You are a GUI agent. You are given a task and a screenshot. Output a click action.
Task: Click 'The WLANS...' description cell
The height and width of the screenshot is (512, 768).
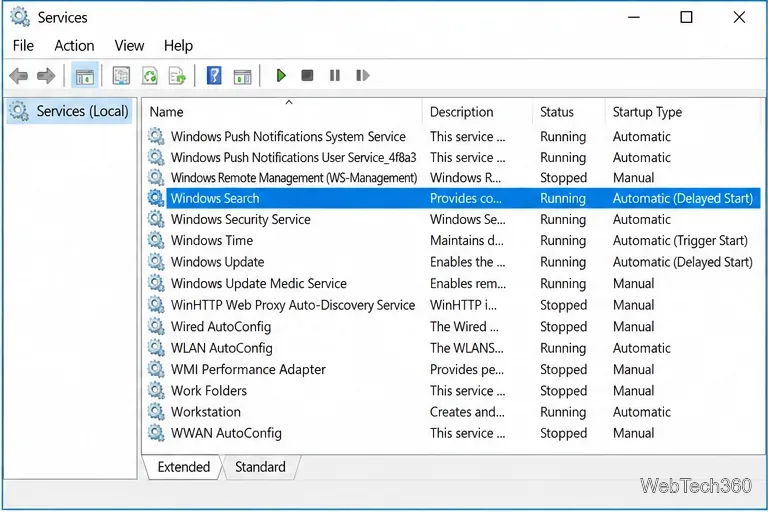pyautogui.click(x=467, y=348)
